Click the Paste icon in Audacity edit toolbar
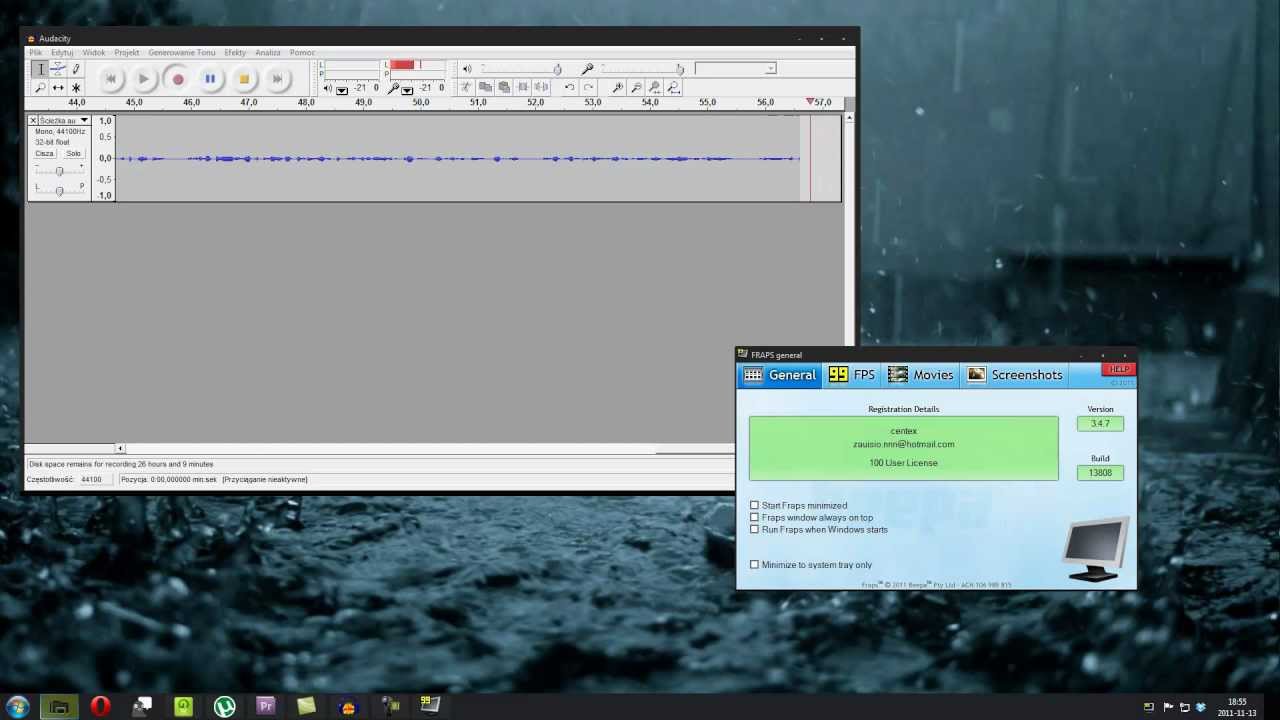This screenshot has width=1280, height=720. 504,88
